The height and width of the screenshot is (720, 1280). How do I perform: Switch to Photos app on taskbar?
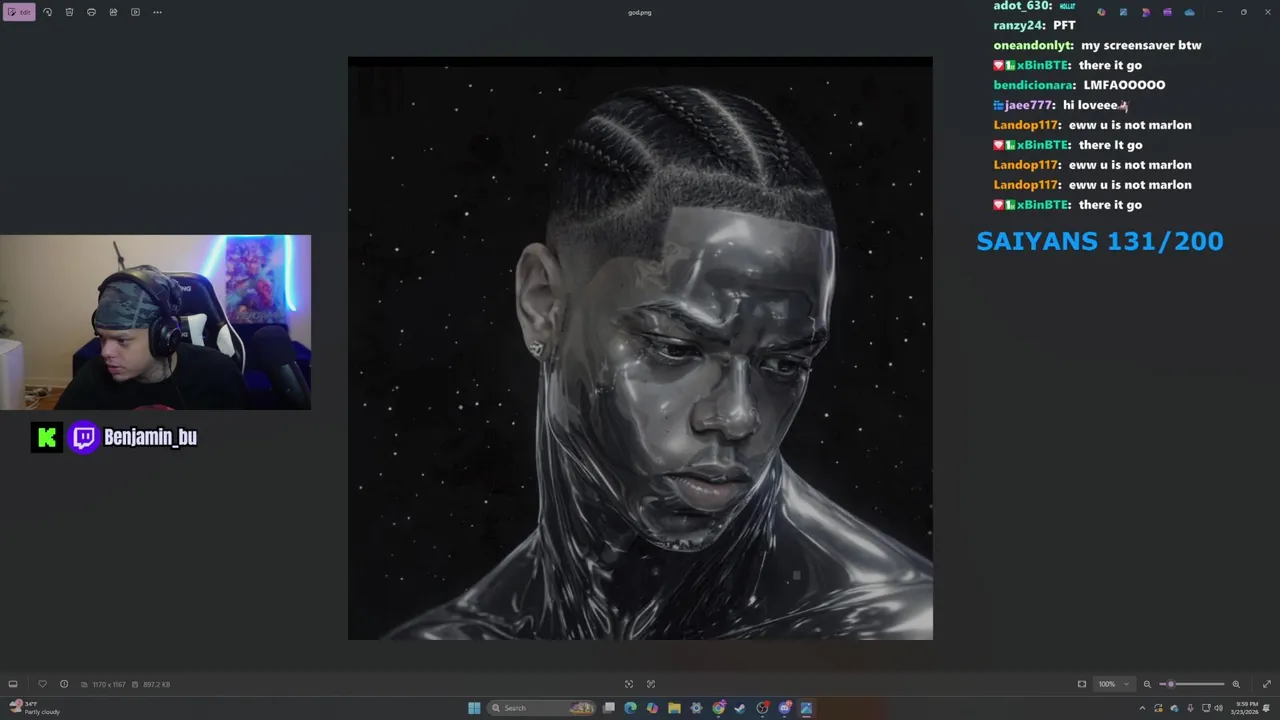click(x=806, y=708)
